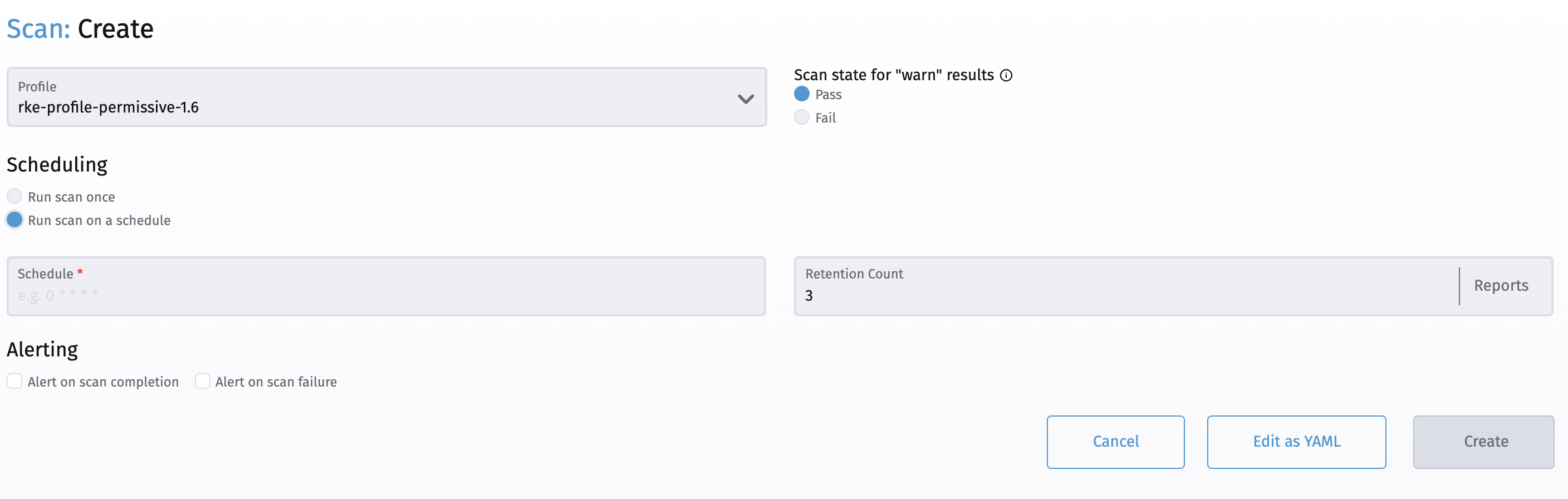Click the Create button
This screenshot has height=499, width=1568.
pyautogui.click(x=1483, y=442)
